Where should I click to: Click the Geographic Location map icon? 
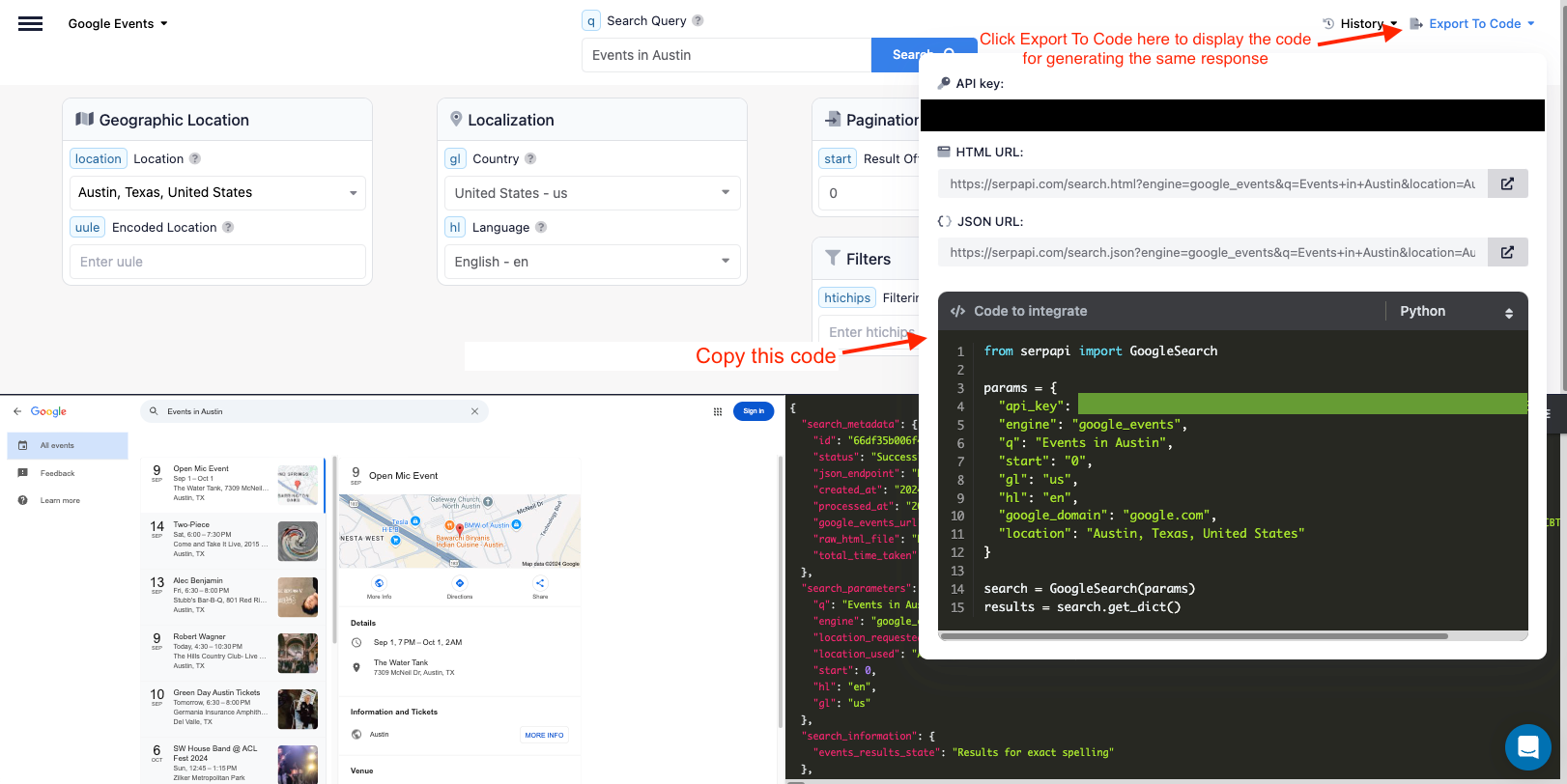click(85, 119)
